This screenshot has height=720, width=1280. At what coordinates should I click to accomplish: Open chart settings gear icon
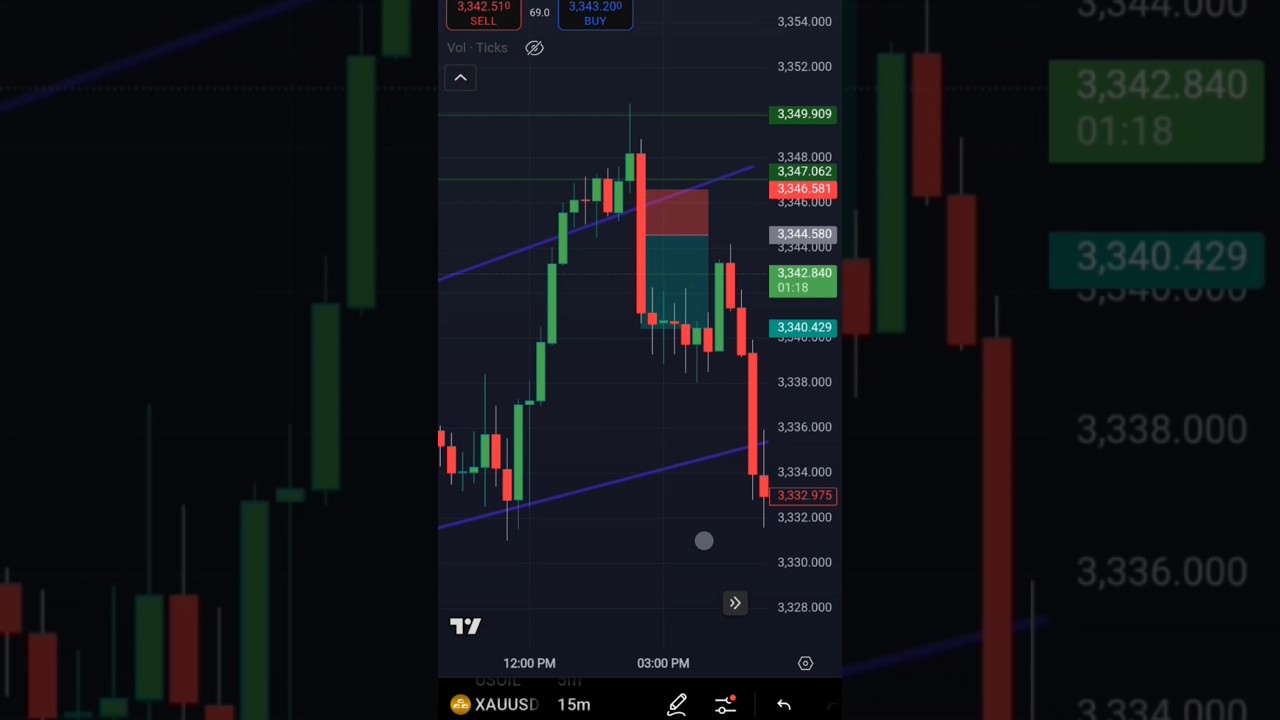tap(805, 663)
